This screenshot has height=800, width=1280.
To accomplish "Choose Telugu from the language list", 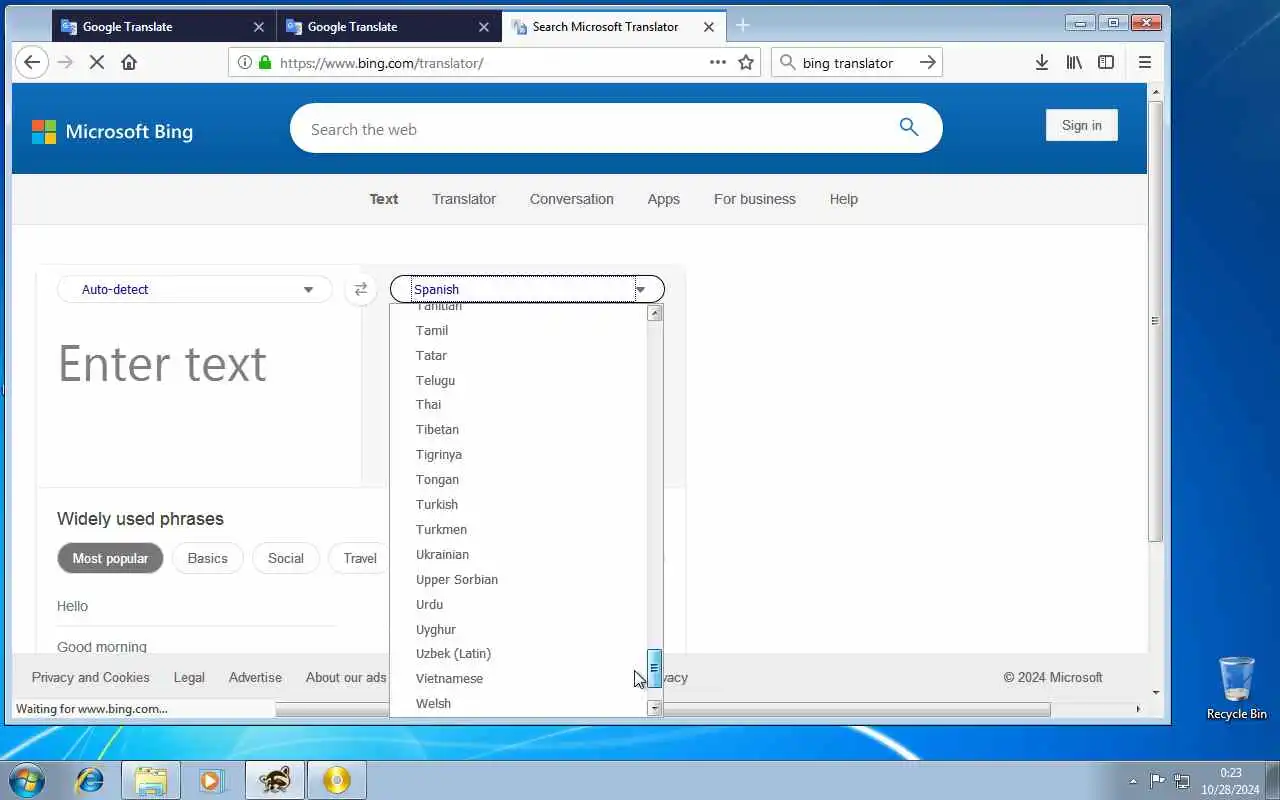I will click(519, 380).
